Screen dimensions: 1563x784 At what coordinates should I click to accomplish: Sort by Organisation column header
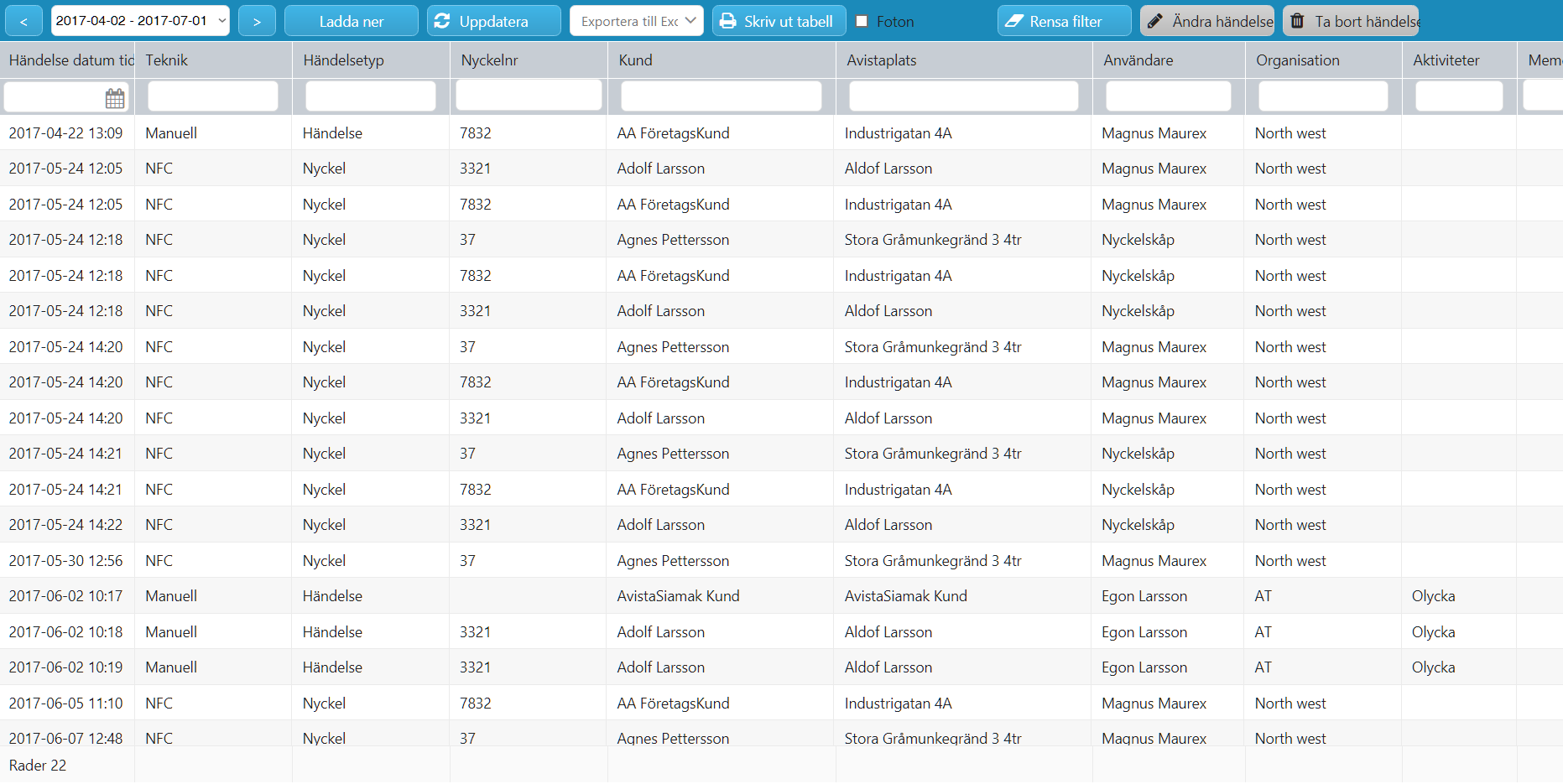tap(1323, 60)
